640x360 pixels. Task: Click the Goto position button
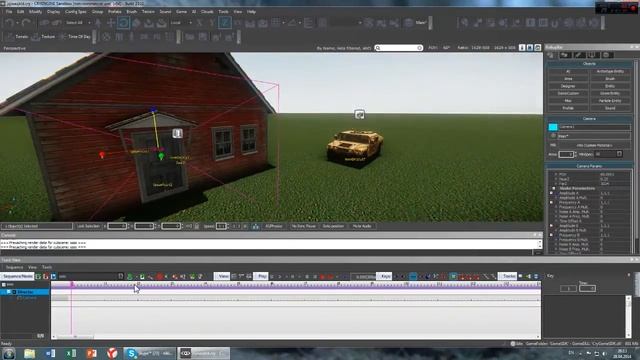(x=333, y=226)
